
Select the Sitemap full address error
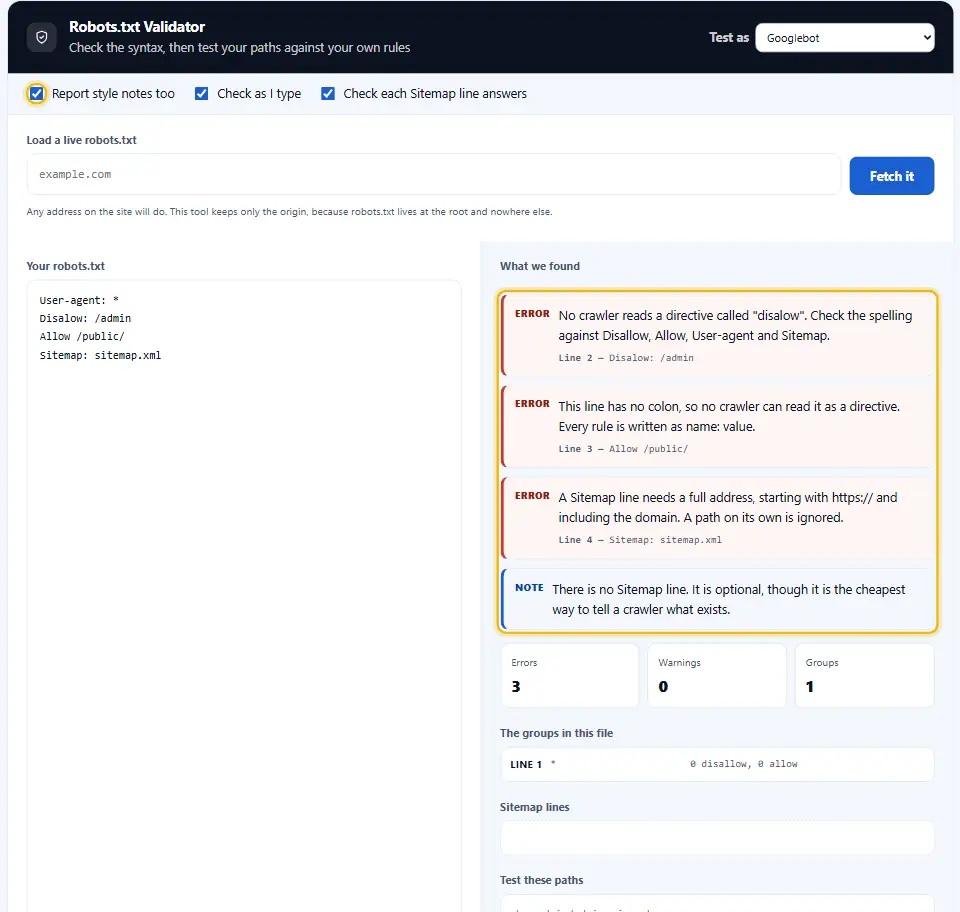[718, 518]
